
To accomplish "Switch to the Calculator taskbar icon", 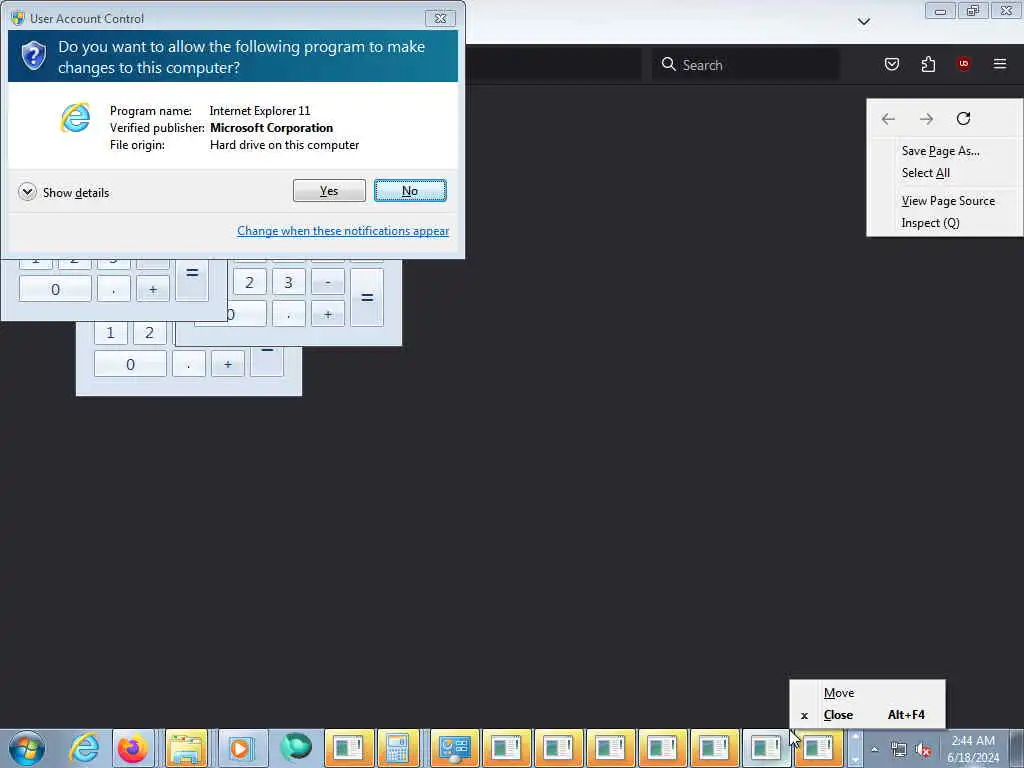I will [398, 748].
